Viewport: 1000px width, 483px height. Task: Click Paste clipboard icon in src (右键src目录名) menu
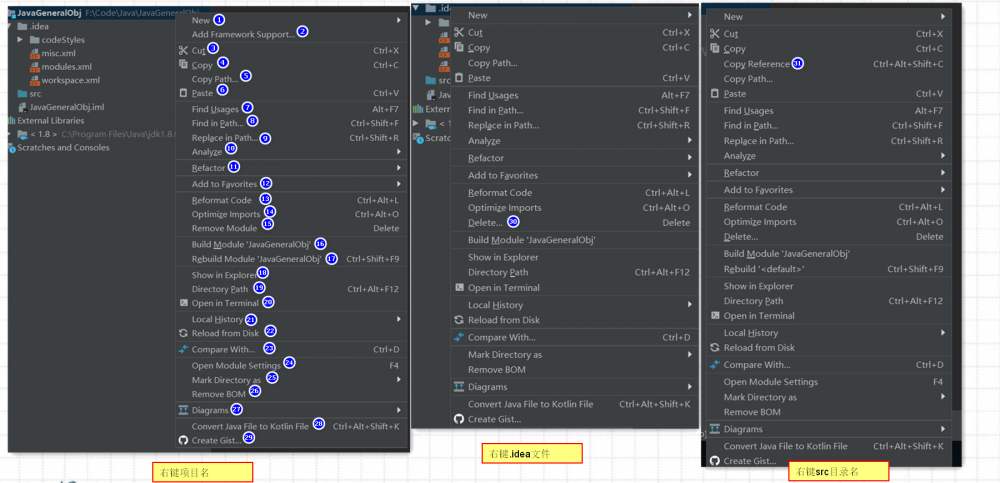[715, 94]
